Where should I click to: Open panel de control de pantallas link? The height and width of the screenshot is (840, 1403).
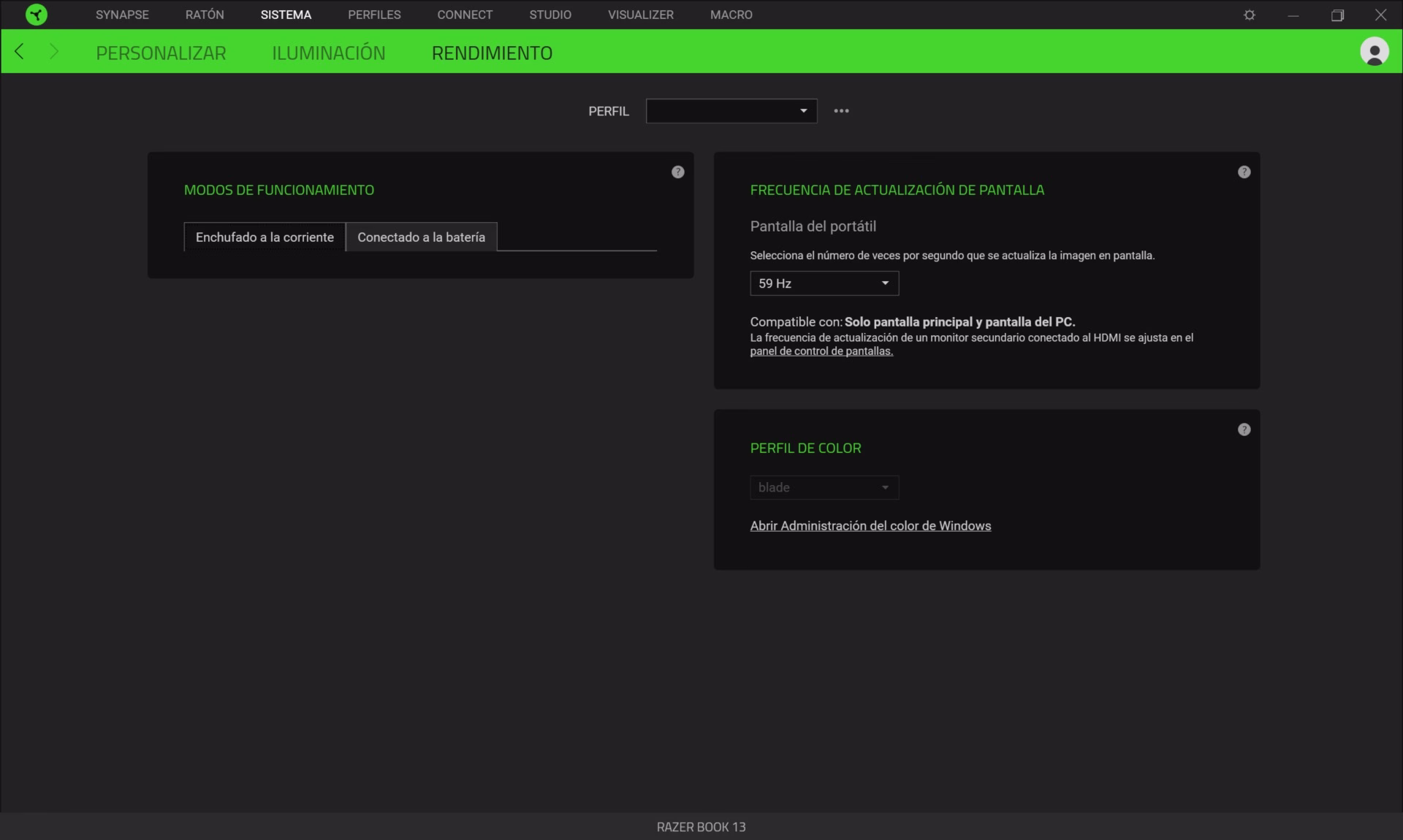[x=821, y=351]
